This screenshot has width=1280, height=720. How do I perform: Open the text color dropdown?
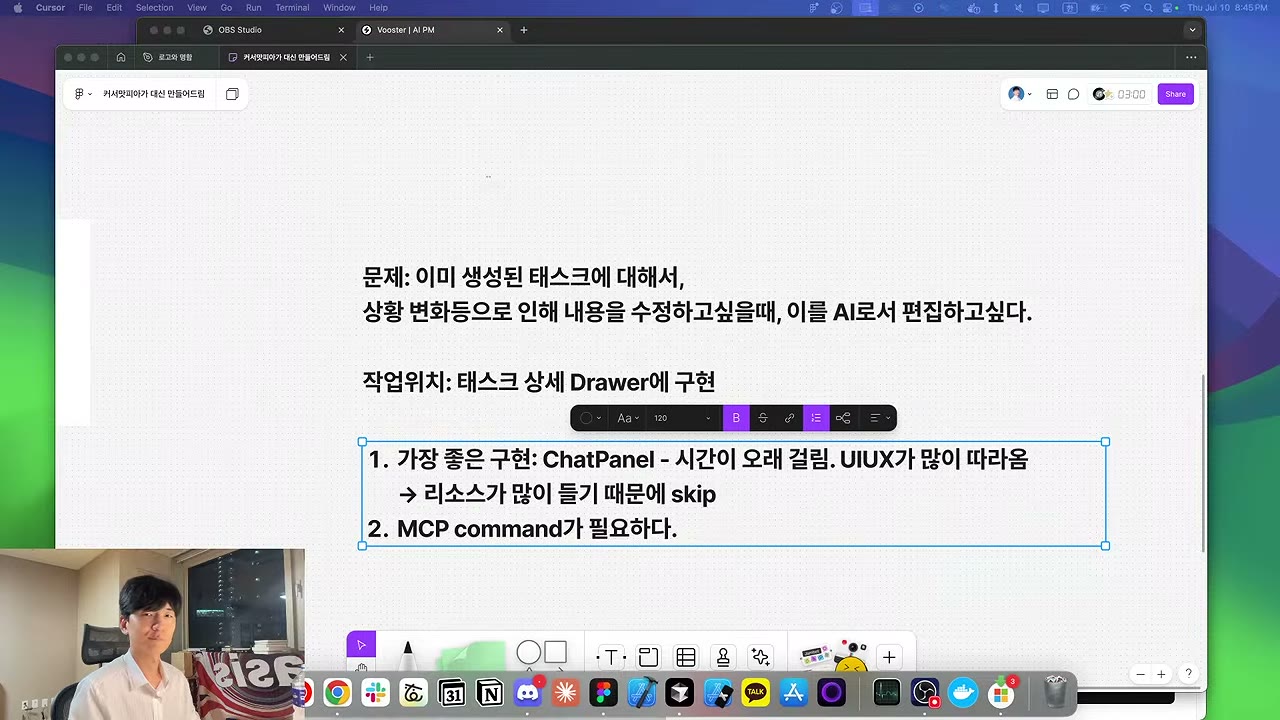pyautogui.click(x=590, y=418)
